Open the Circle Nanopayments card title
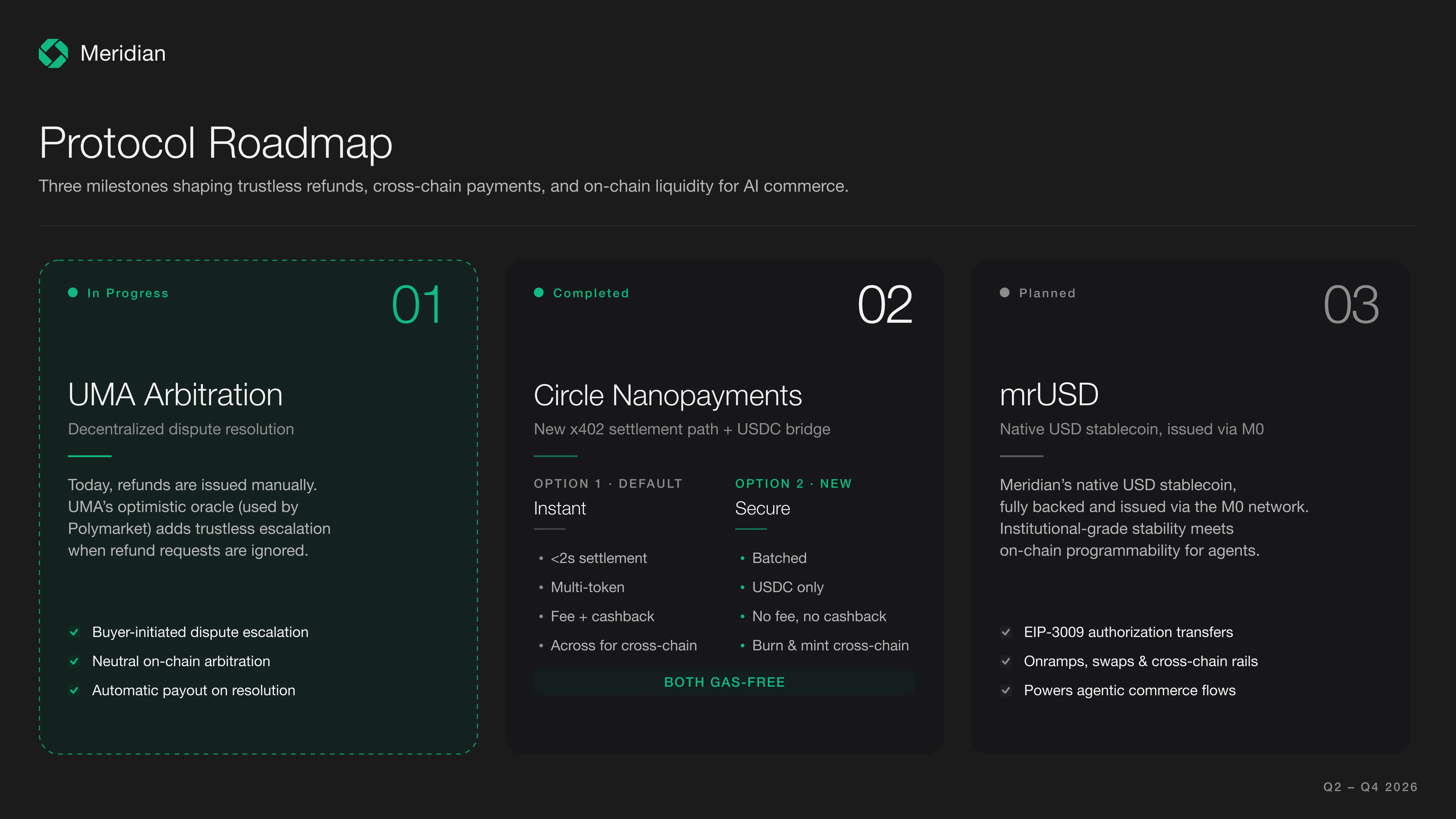This screenshot has height=819, width=1456. 668,395
